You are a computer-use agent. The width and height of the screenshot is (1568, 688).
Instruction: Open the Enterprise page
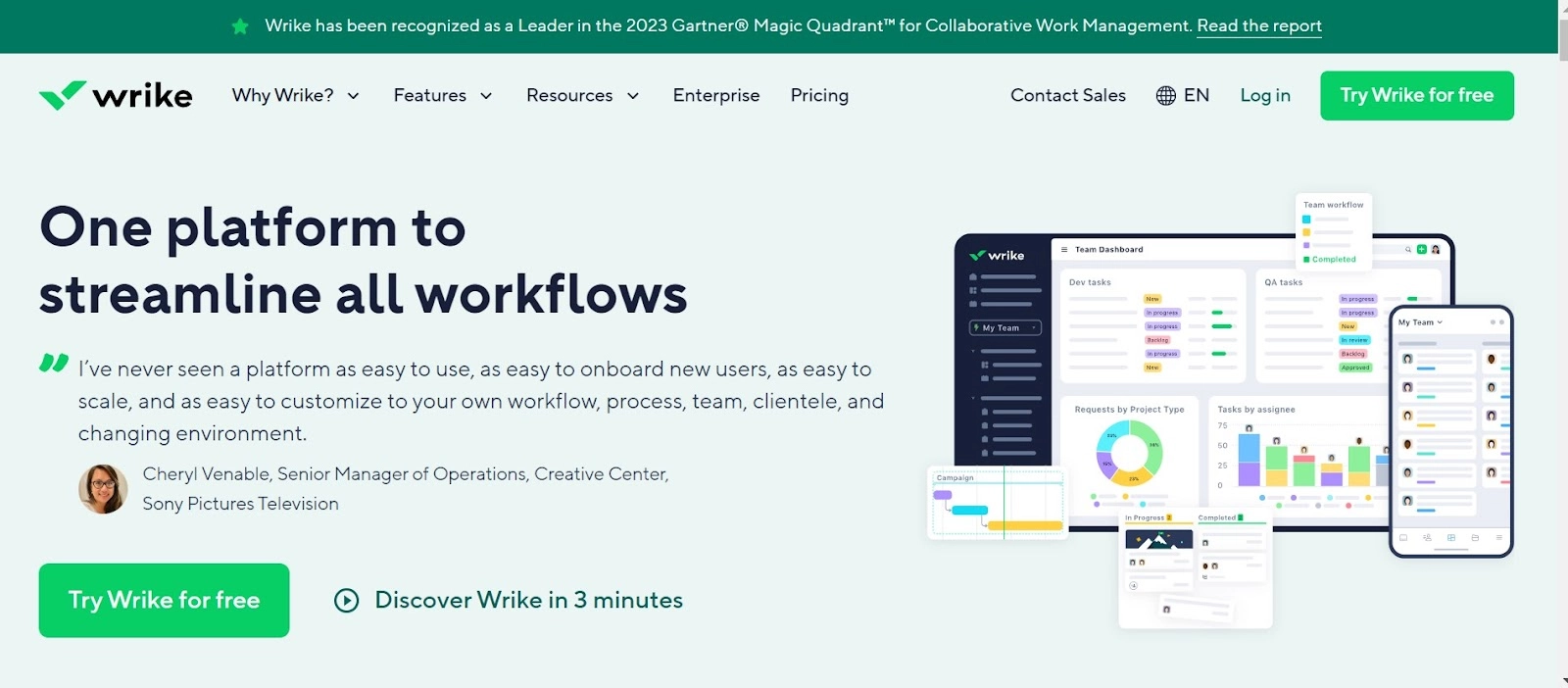click(x=715, y=95)
